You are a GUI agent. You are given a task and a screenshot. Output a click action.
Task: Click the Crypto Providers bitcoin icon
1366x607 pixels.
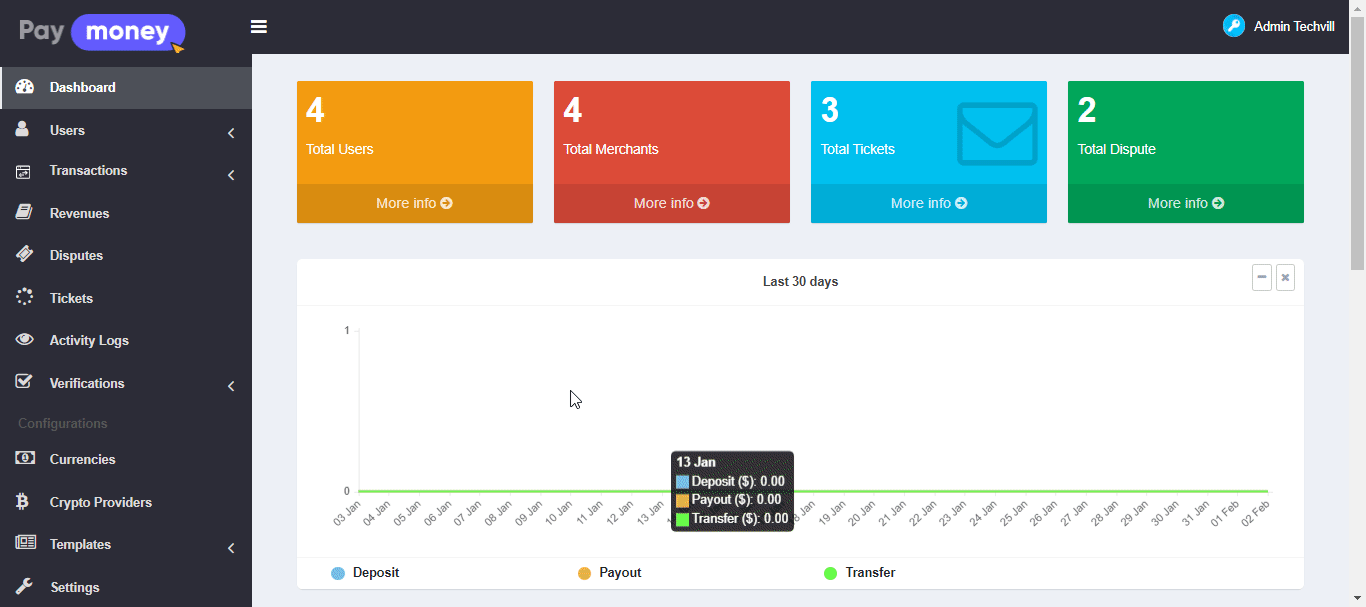(23, 502)
